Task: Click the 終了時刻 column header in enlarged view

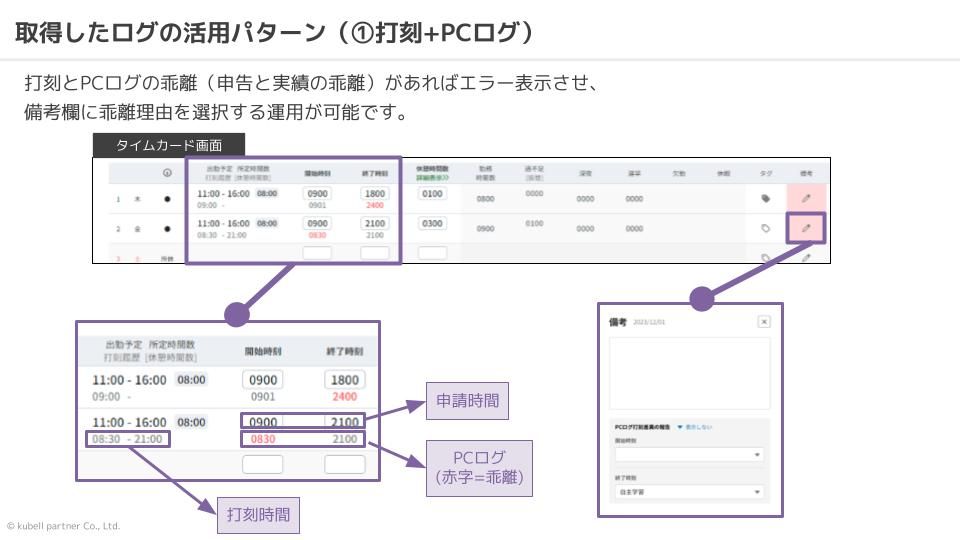Action: 345,351
